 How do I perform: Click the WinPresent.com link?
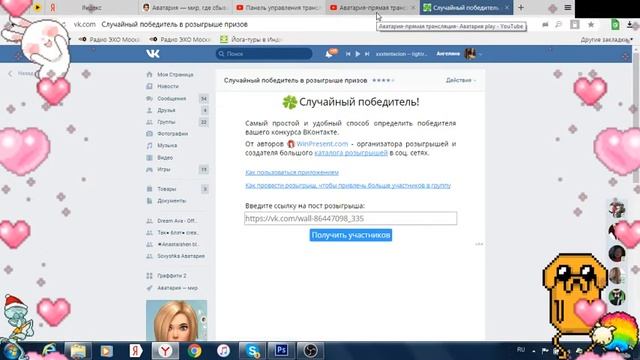coord(322,144)
